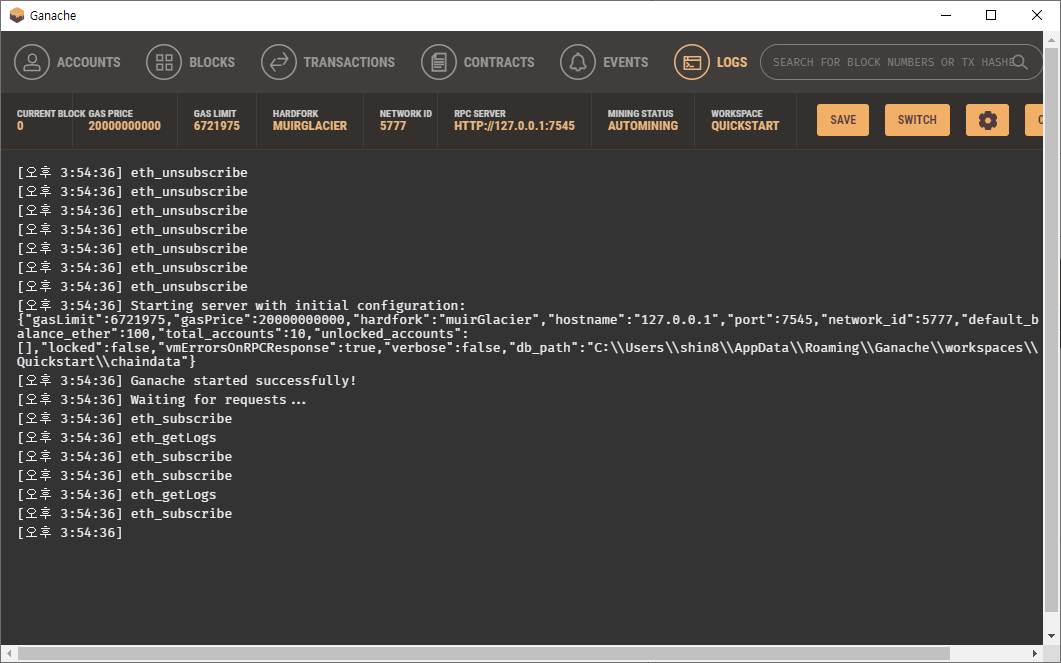
Task: Click the first eth_unsubscribe log entry
Action: coord(133,173)
